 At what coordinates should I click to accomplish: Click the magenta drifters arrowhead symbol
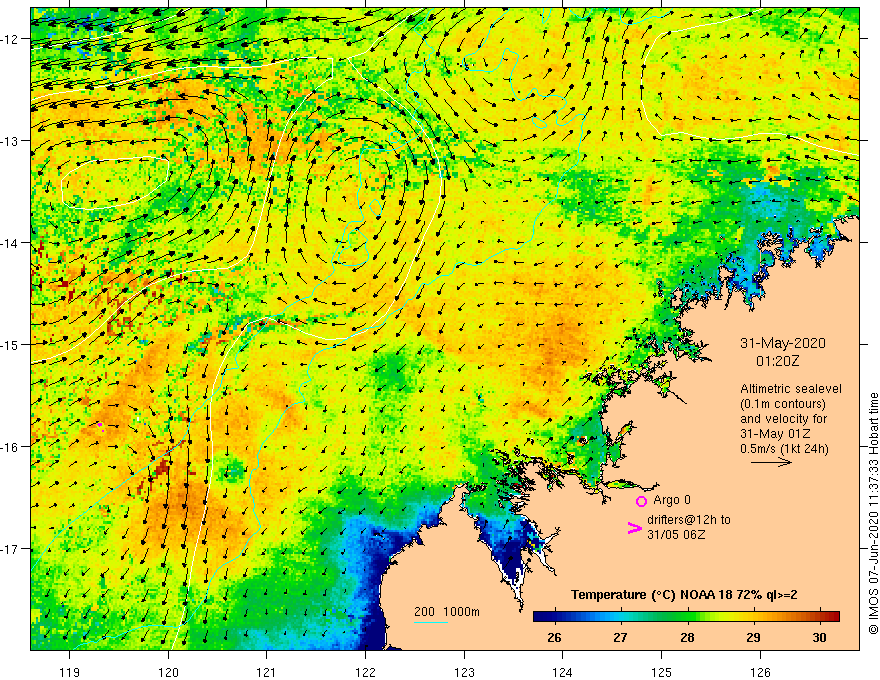(x=634, y=528)
